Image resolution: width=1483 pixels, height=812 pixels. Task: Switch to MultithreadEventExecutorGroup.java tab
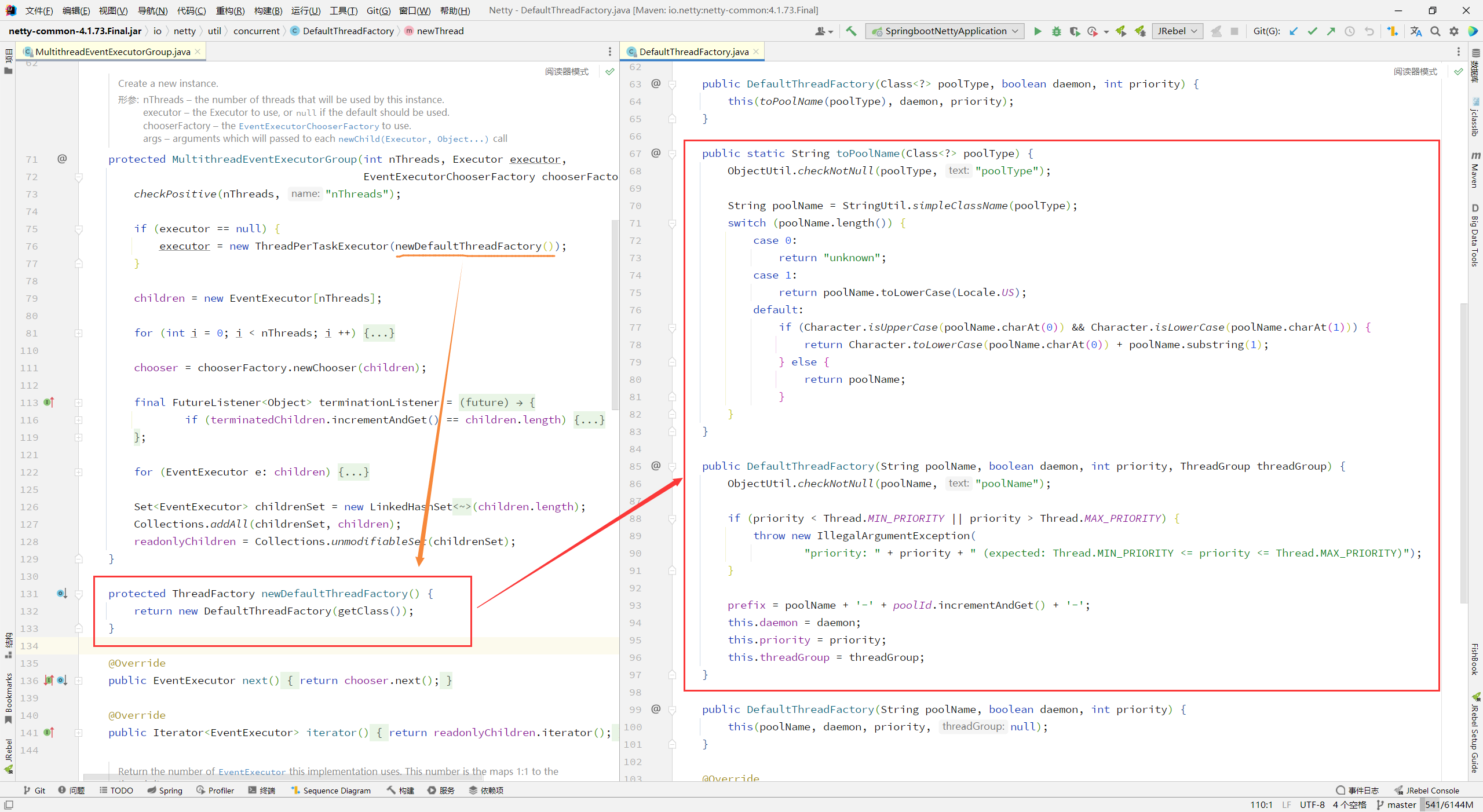click(x=112, y=52)
